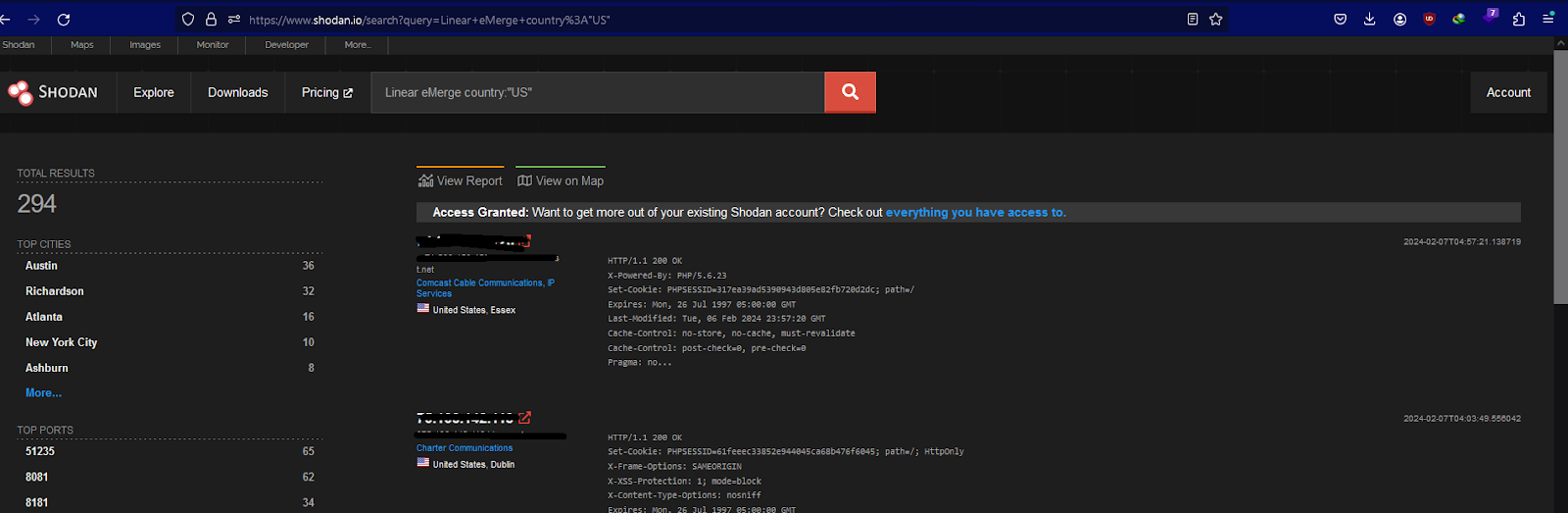This screenshot has width=1568, height=513.
Task: Open the browser downloads arrow icon
Action: pos(1370,20)
